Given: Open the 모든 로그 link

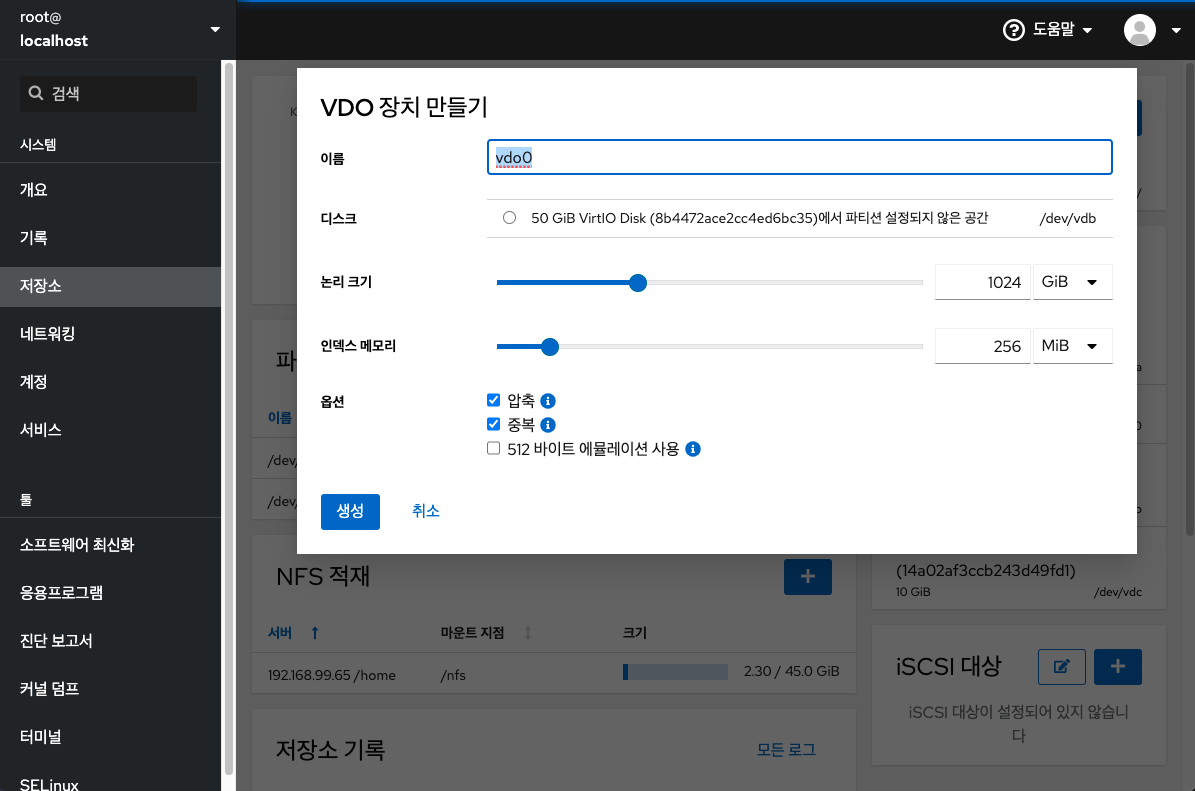Looking at the screenshot, I should 786,748.
